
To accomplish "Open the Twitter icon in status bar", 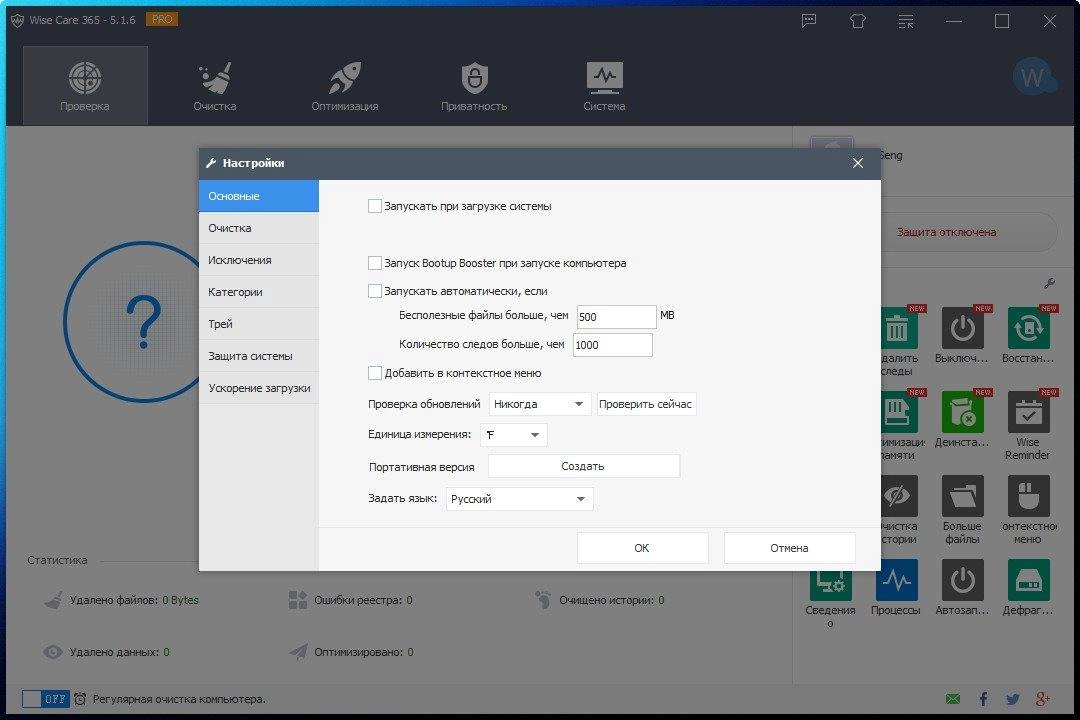I will 1012,699.
